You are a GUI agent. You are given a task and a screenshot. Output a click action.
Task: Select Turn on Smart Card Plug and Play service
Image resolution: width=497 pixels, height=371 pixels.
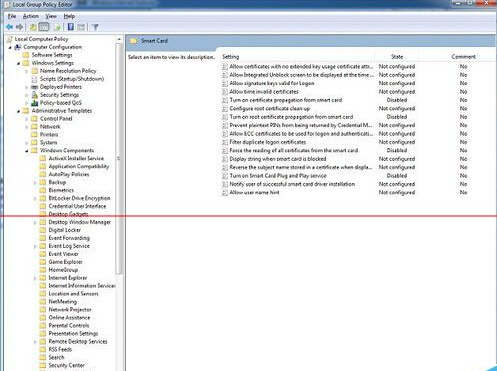pyautogui.click(x=278, y=176)
